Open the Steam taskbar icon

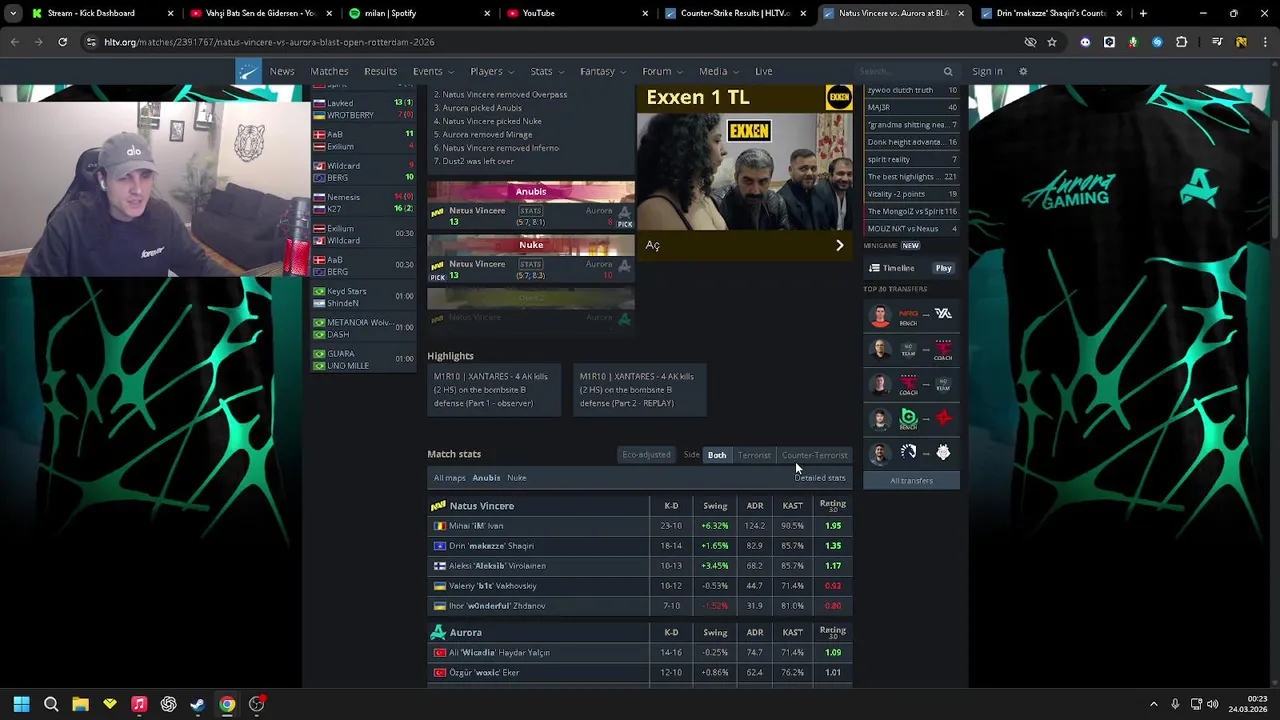pyautogui.click(x=198, y=704)
